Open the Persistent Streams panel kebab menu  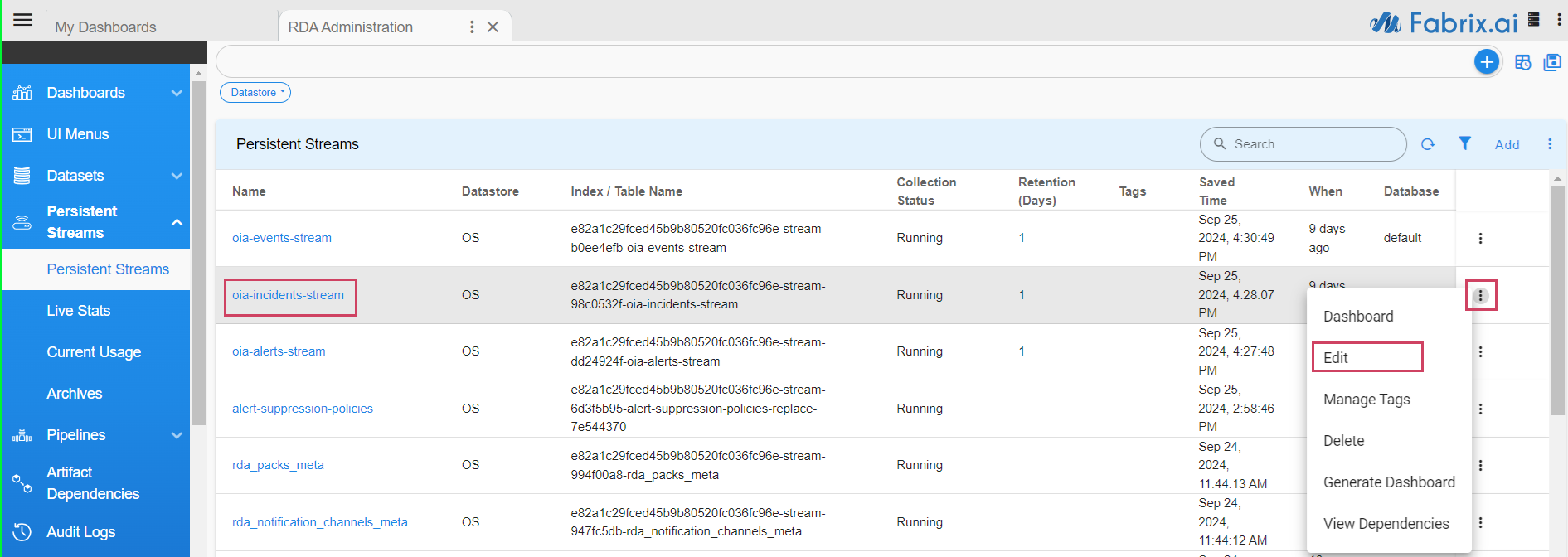(x=1549, y=144)
